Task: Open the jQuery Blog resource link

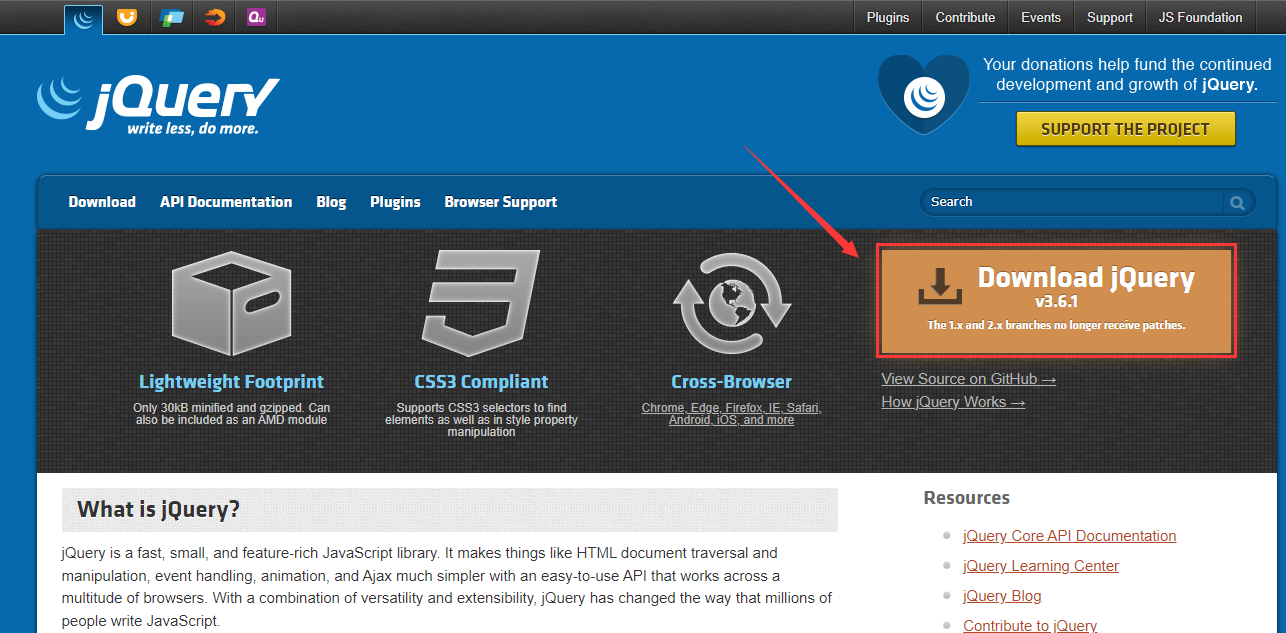Action: 1002,596
